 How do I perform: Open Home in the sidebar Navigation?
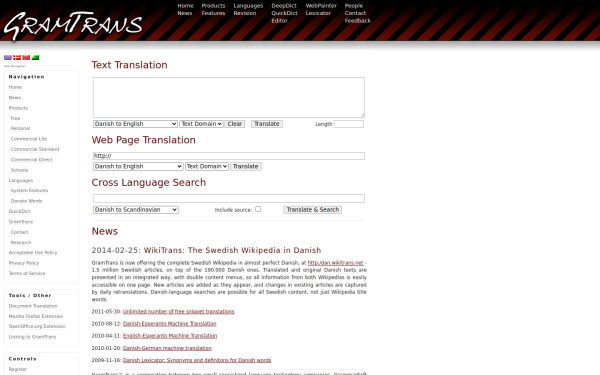15,87
